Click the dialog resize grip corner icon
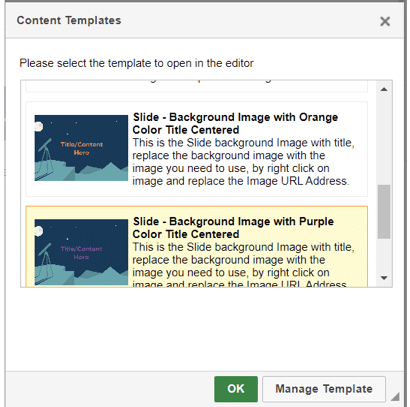 (395, 396)
